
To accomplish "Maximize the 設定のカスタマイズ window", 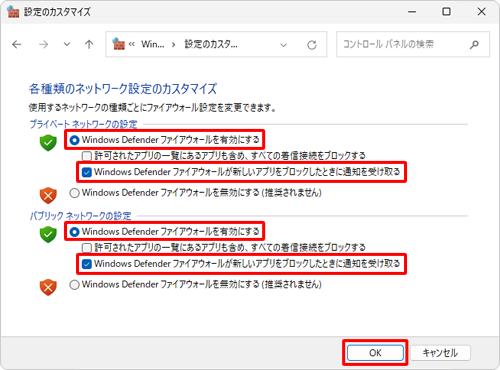I will [x=446, y=12].
